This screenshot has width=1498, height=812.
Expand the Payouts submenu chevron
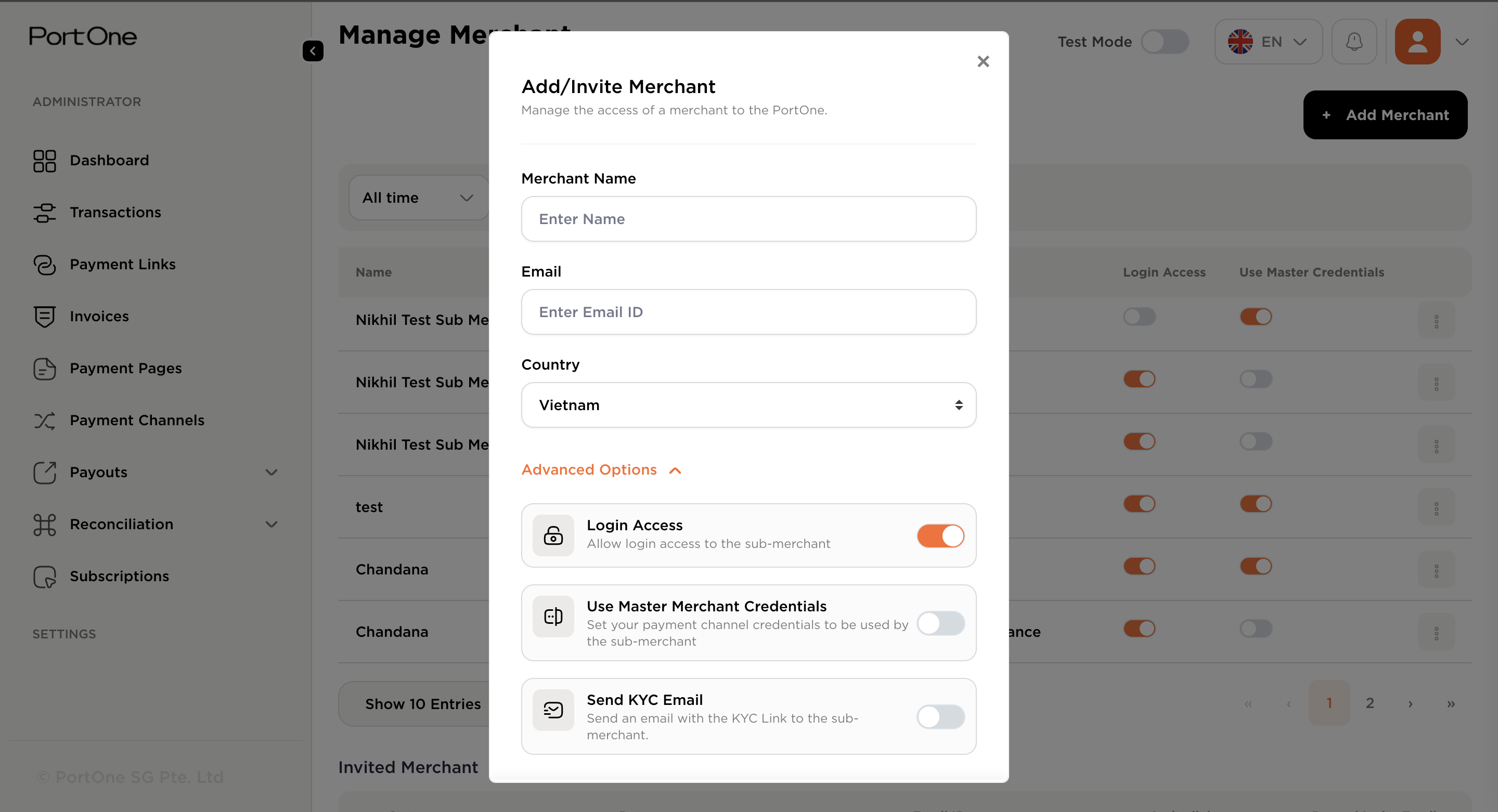271,473
